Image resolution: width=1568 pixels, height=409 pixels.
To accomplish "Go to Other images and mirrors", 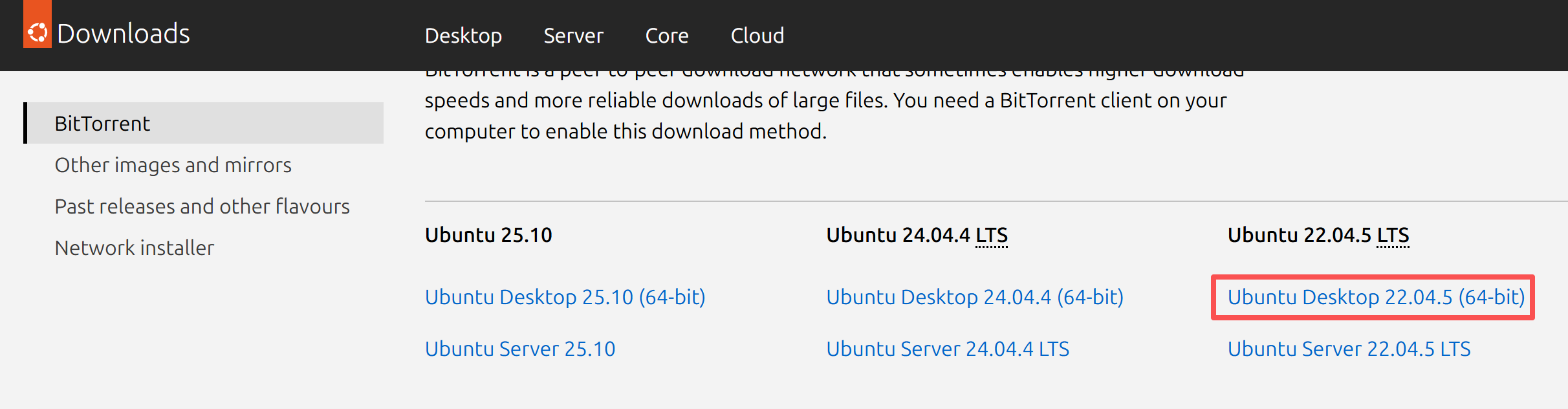I will (173, 165).
